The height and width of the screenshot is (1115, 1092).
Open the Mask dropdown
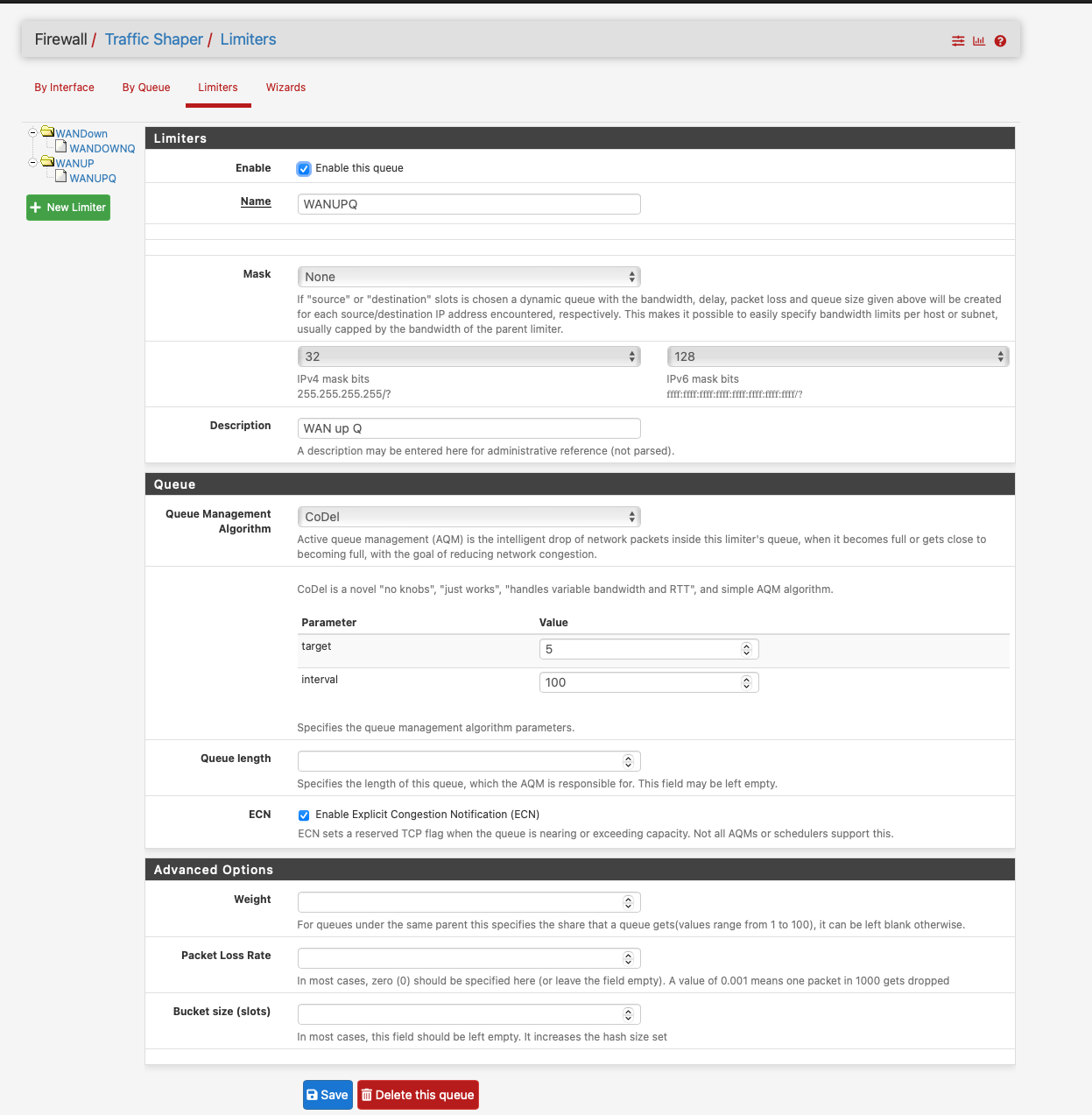click(469, 277)
